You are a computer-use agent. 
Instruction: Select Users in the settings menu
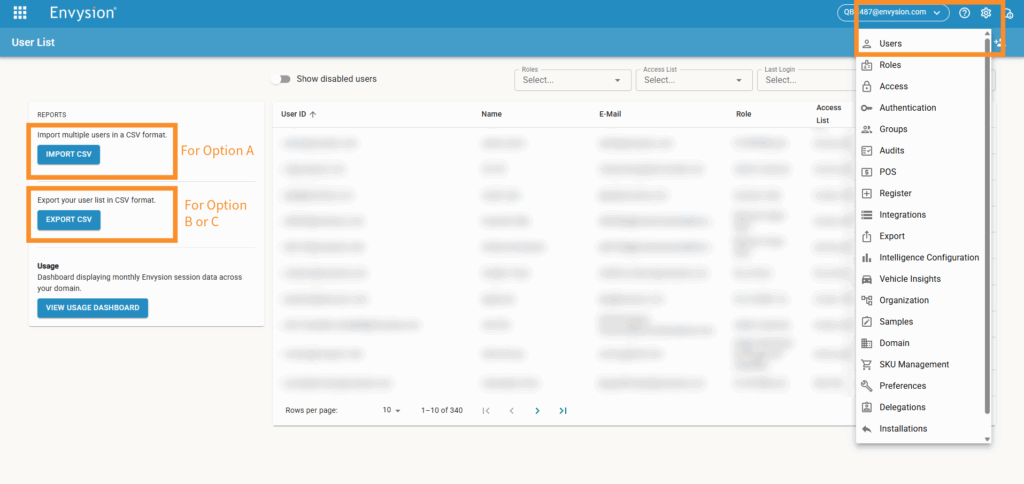click(x=891, y=44)
